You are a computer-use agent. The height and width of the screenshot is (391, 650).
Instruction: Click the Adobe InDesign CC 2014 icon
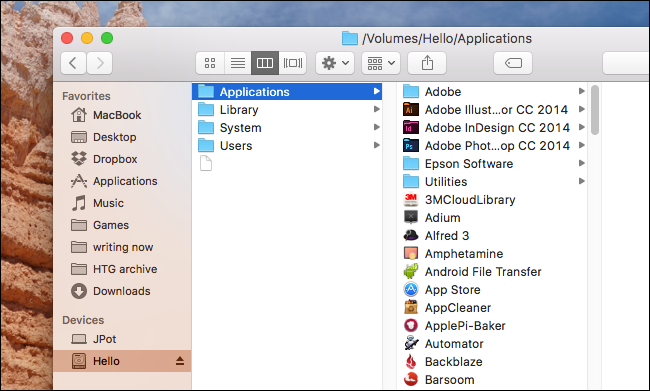[411, 127]
